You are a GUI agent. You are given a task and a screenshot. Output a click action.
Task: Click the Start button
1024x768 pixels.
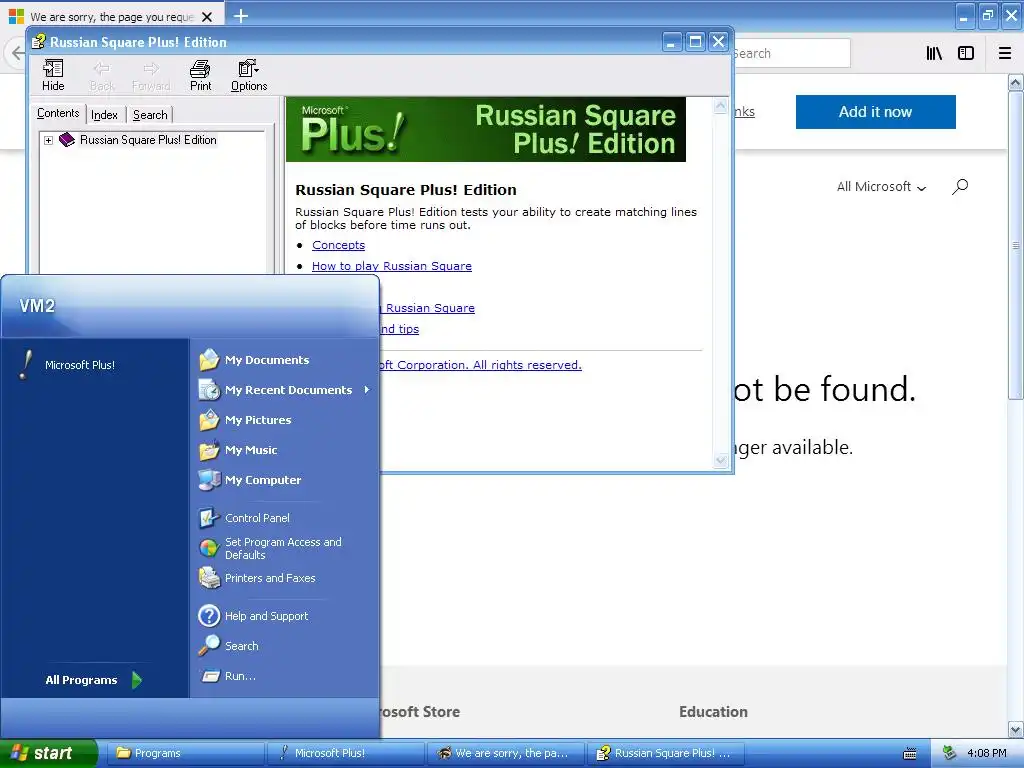[48, 753]
